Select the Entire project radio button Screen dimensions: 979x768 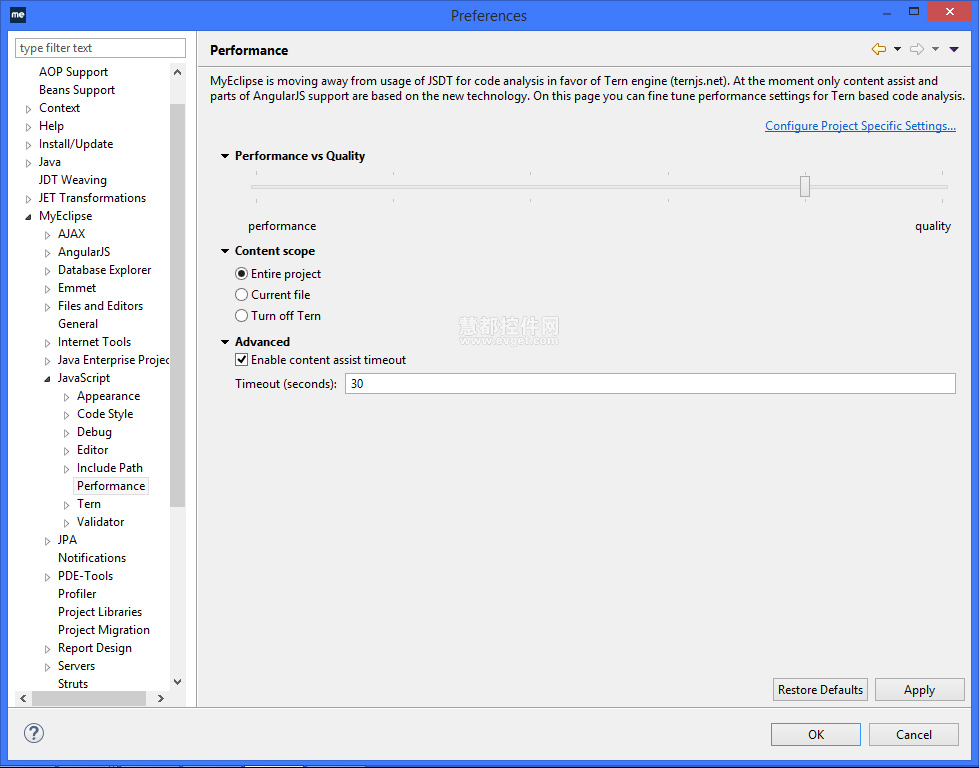pos(242,274)
